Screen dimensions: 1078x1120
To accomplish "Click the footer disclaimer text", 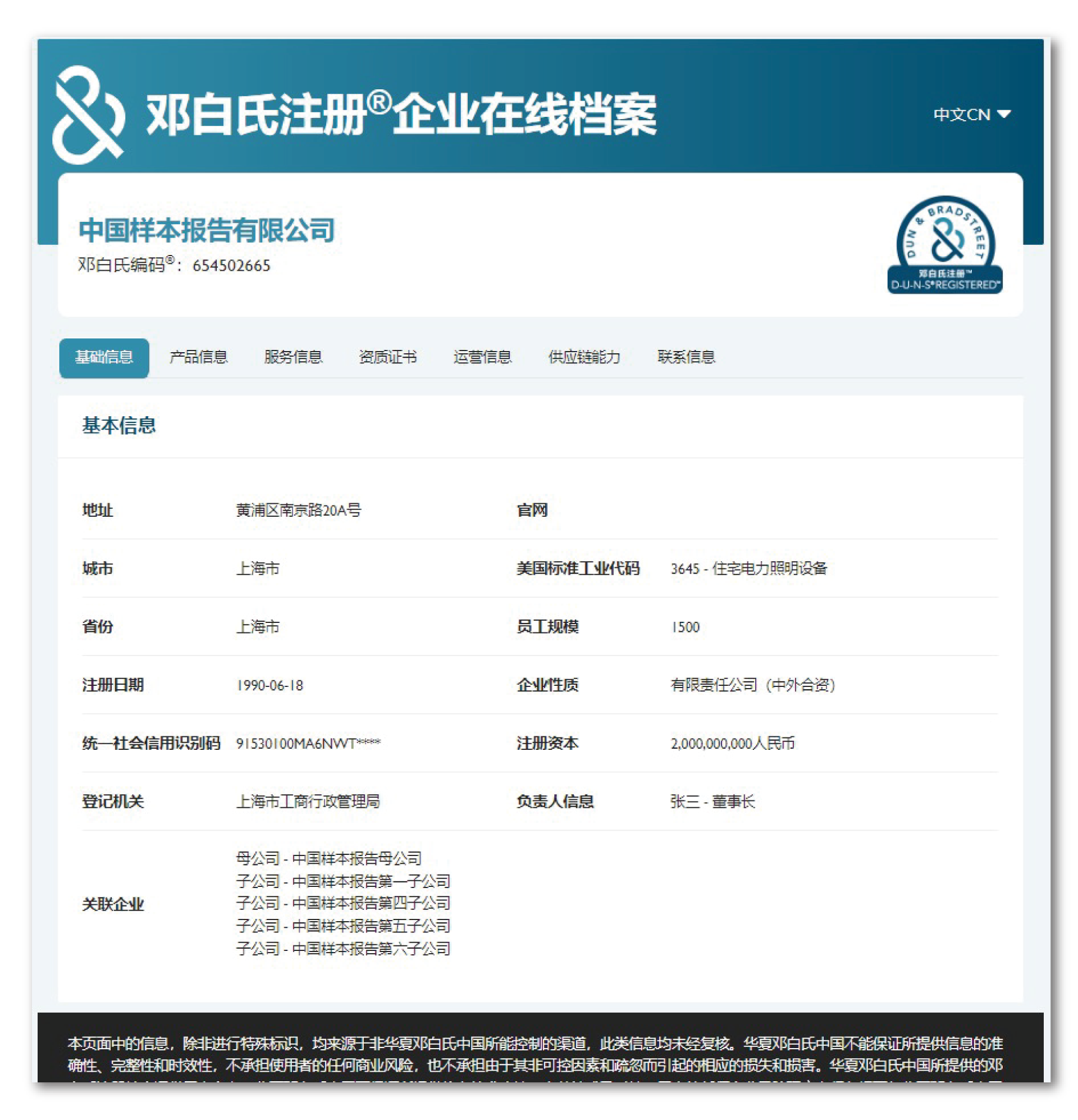I will [x=535, y=1058].
